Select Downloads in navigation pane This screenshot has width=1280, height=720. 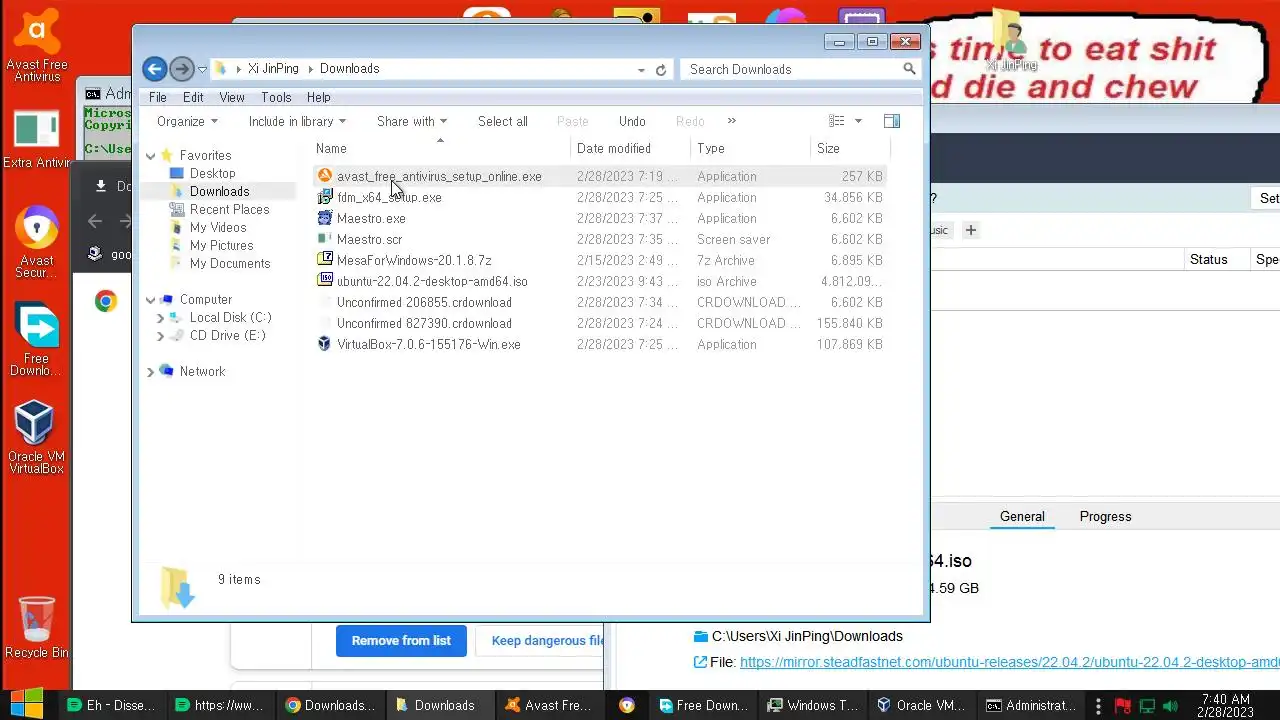(219, 191)
